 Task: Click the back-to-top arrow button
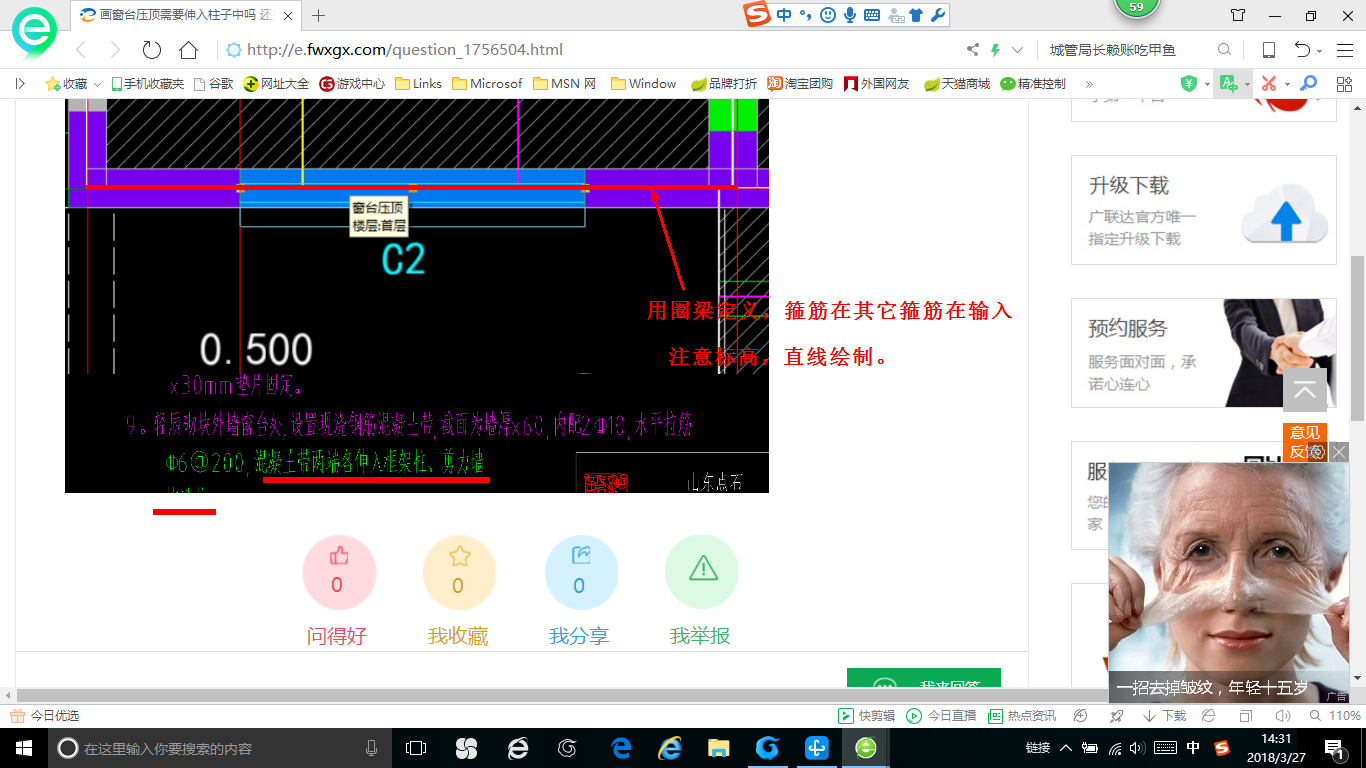[1305, 390]
